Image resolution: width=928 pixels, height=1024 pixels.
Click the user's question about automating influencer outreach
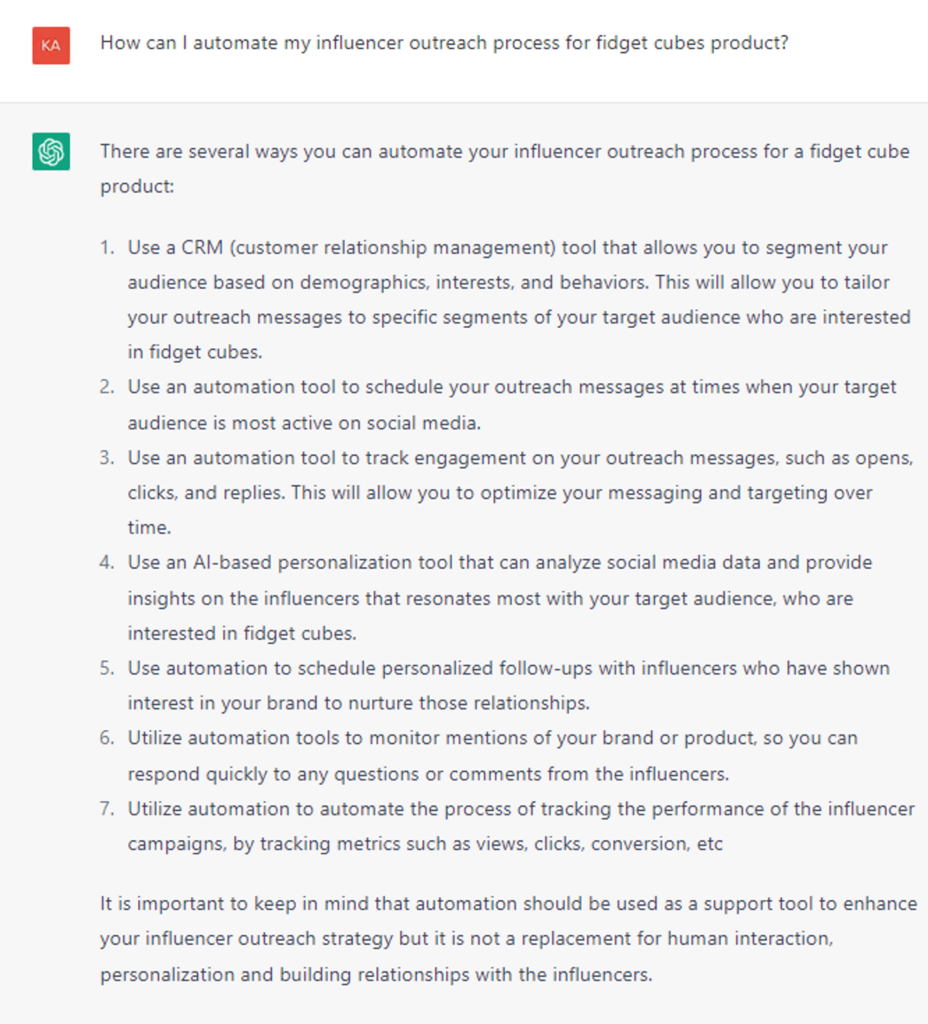click(x=444, y=45)
